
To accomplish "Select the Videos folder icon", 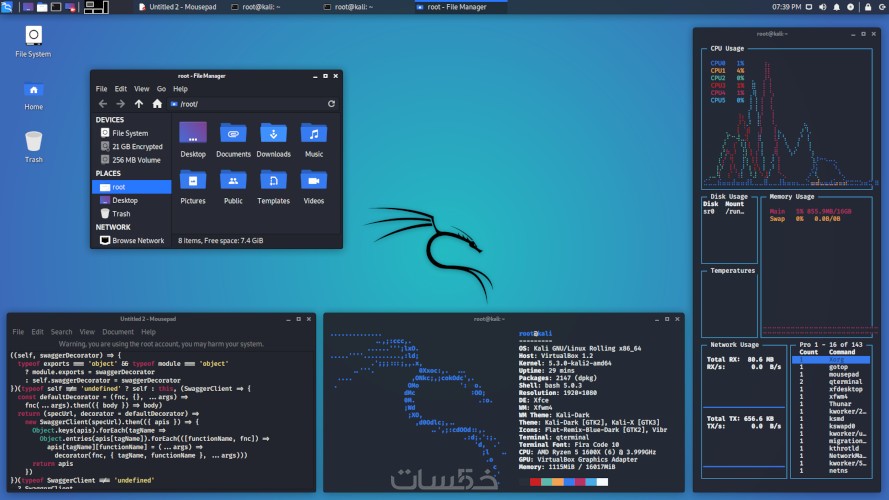I will (x=314, y=187).
